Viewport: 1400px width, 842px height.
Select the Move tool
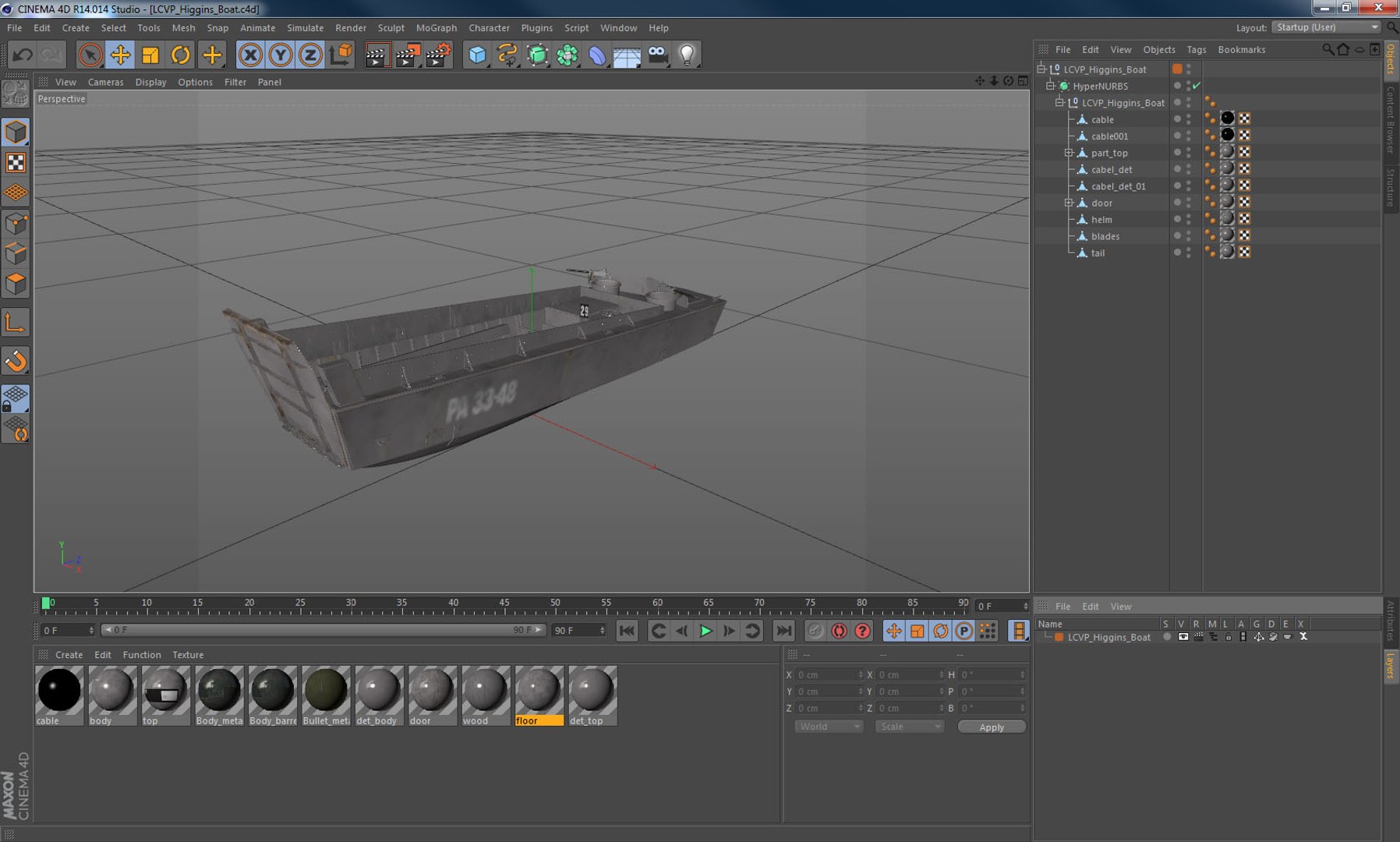[x=121, y=55]
